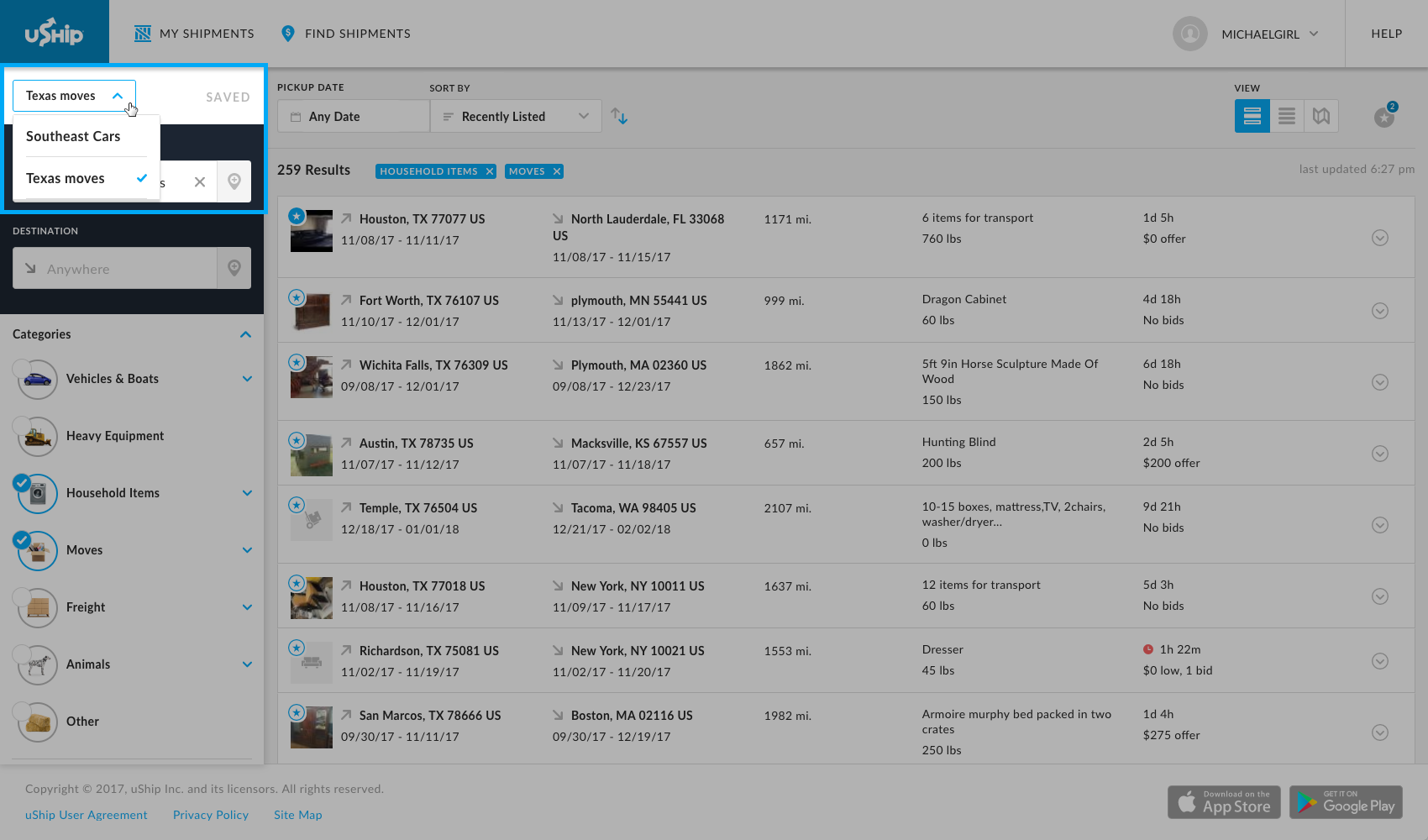The height and width of the screenshot is (840, 1428).
Task: Open the Any Date calendar picker
Action: [353, 116]
